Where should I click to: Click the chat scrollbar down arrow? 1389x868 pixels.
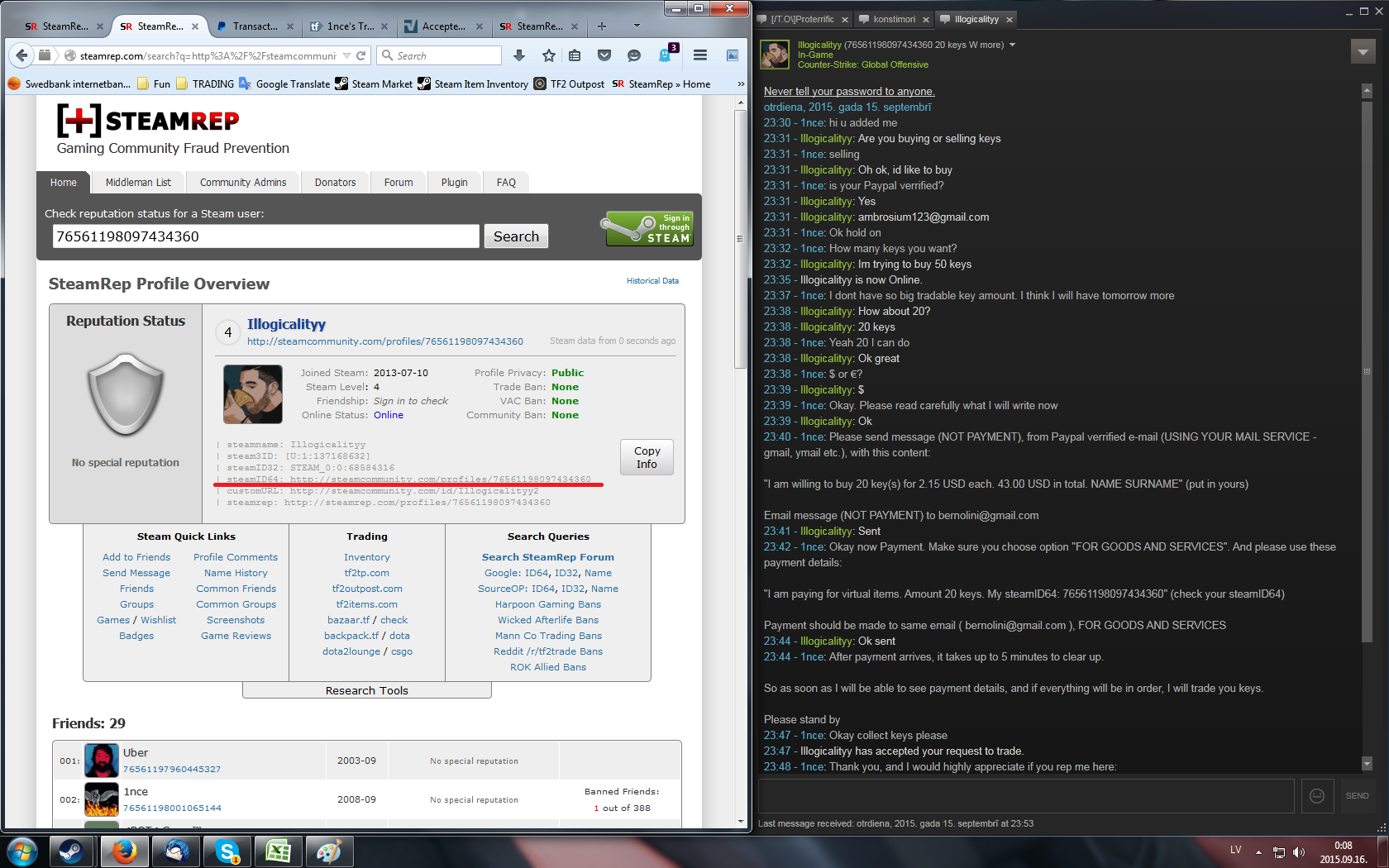coord(1367,764)
